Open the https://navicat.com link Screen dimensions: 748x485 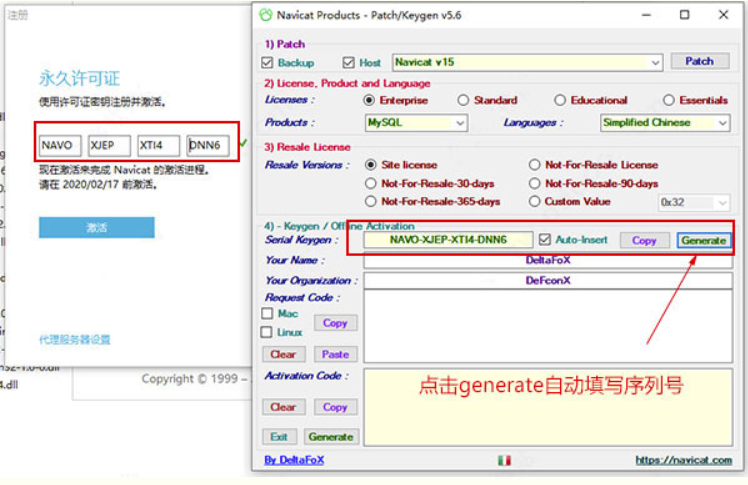tap(684, 460)
